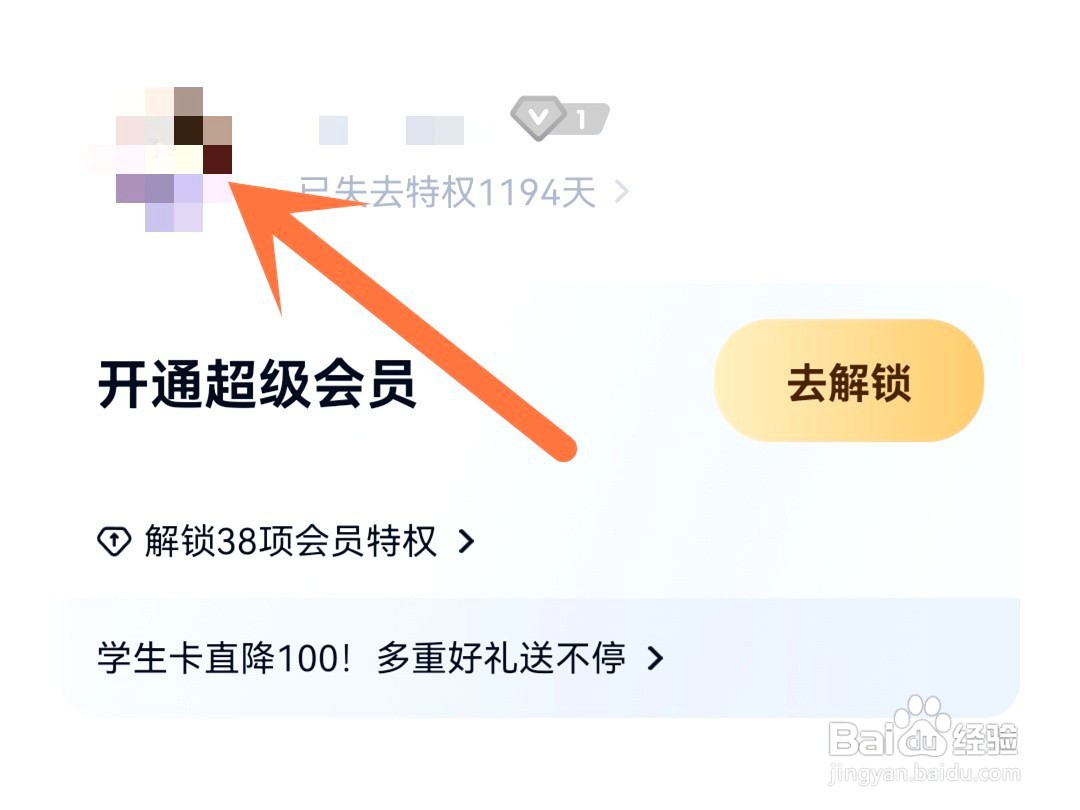Tap the number 1 on the level badge
Image resolution: width=1080 pixels, height=810 pixels.
(582, 120)
